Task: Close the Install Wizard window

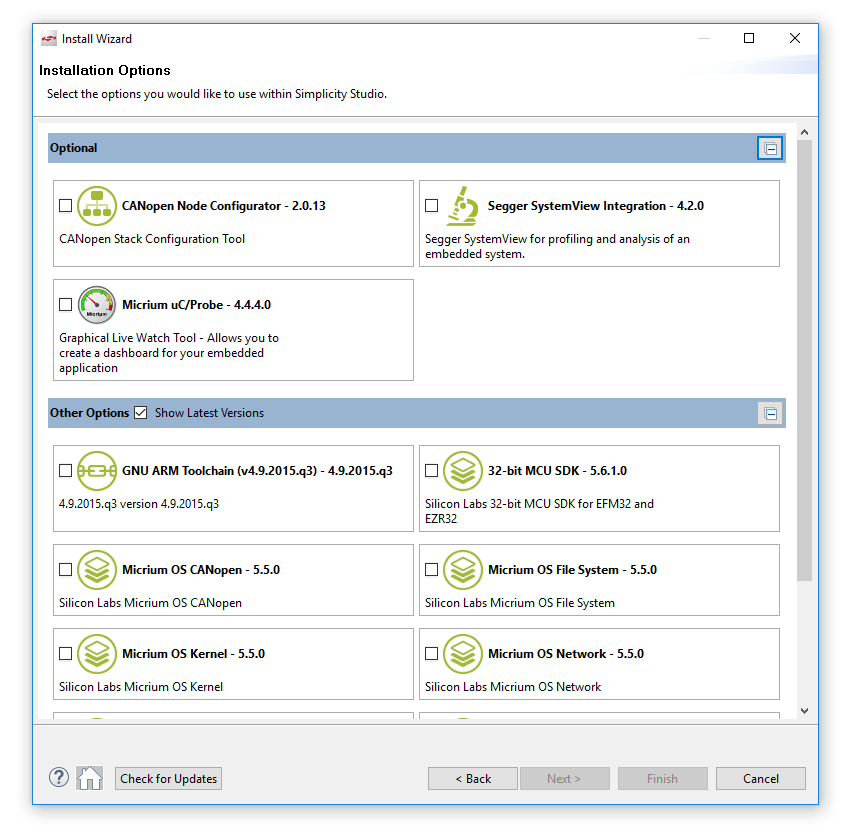Action: [795, 38]
